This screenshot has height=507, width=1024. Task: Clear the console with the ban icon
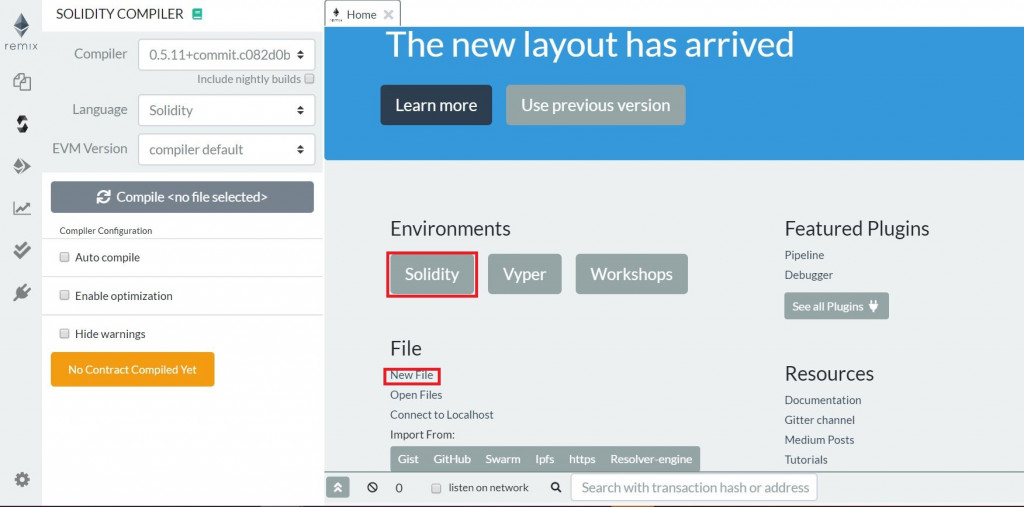(372, 487)
